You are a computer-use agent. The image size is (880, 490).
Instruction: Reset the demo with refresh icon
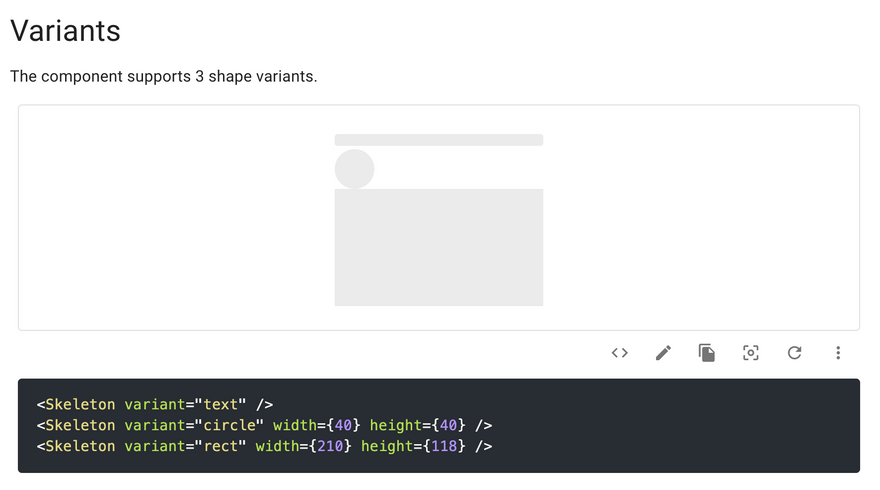[x=794, y=353]
